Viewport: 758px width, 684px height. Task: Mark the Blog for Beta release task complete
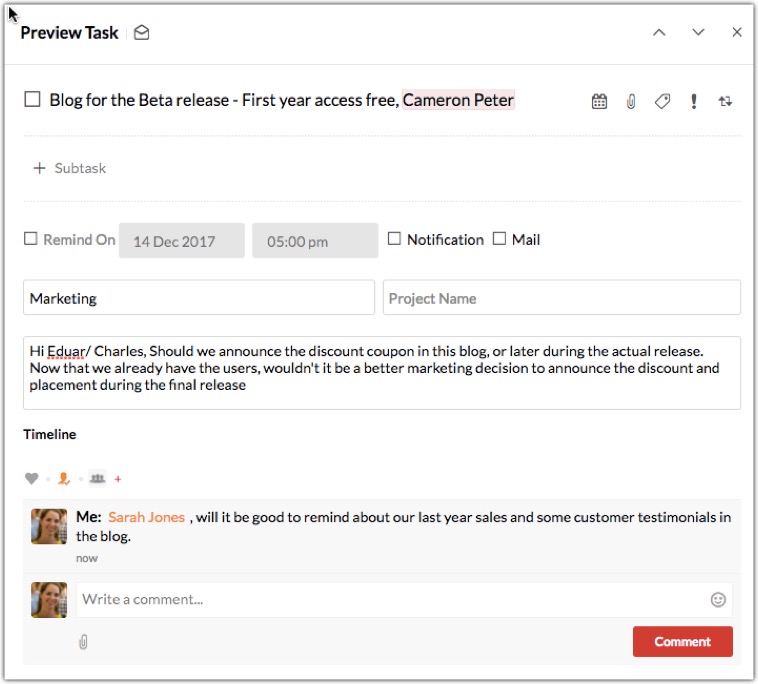pyautogui.click(x=32, y=99)
